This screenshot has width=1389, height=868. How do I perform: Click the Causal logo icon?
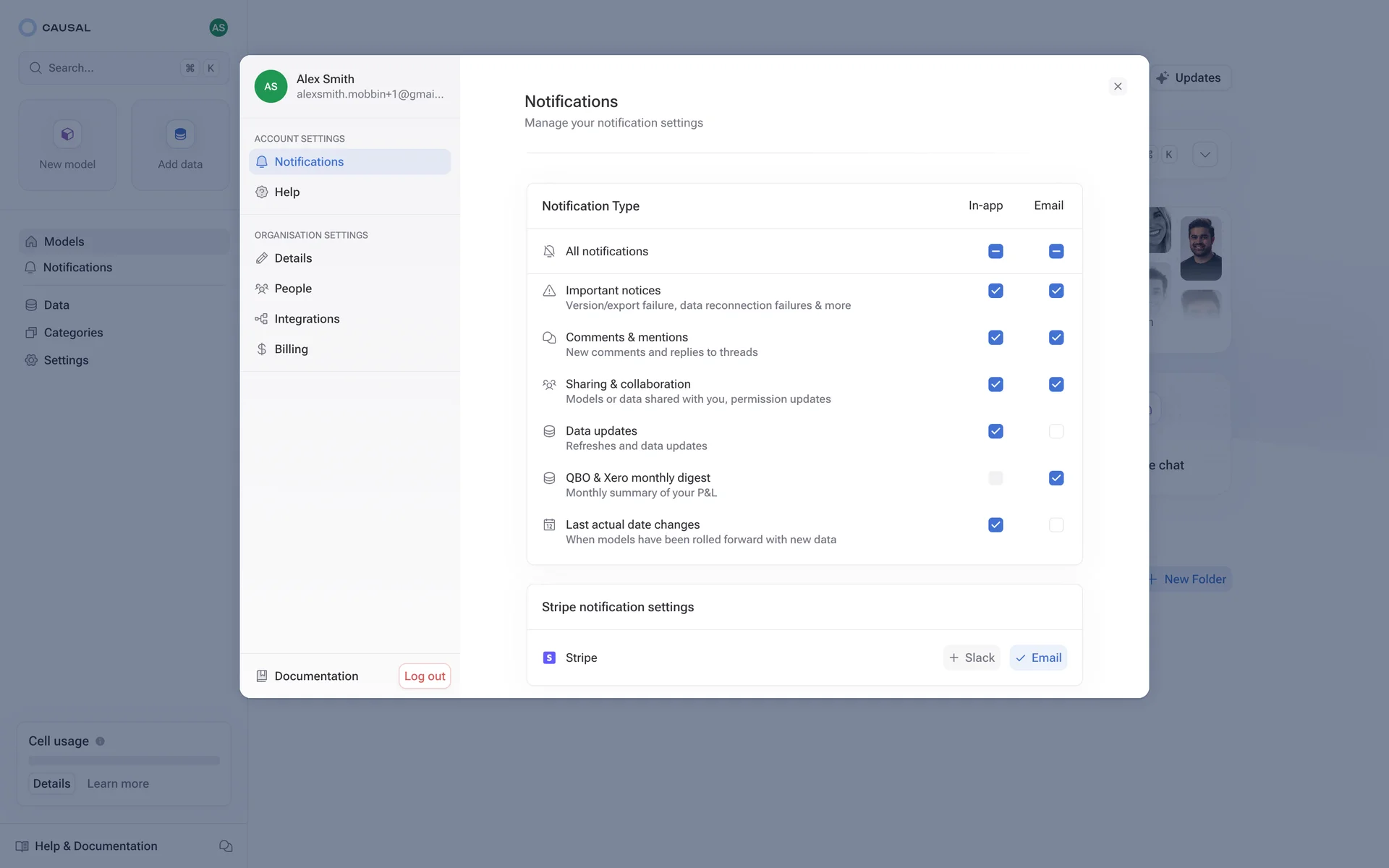click(x=27, y=27)
